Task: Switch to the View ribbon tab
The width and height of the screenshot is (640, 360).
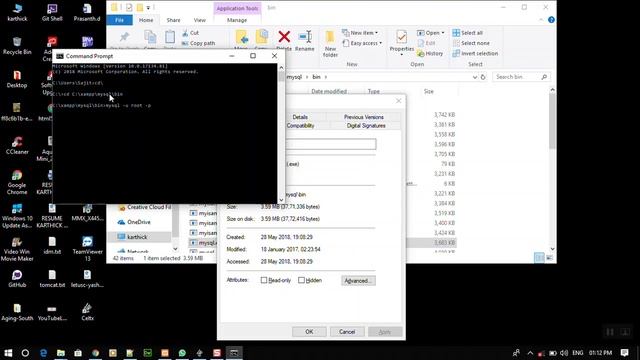Action: click(200, 20)
